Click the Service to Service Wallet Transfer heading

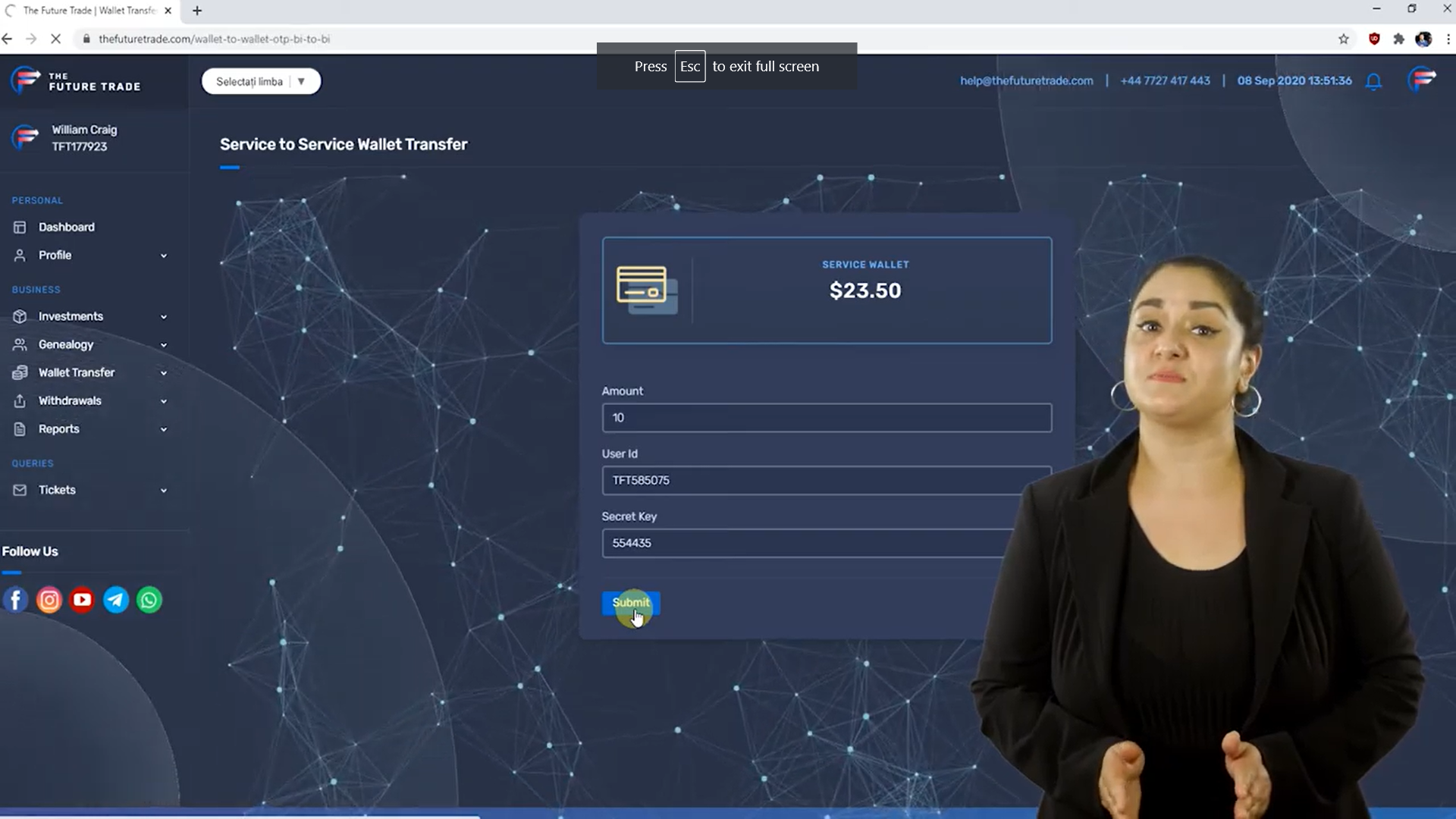(344, 144)
